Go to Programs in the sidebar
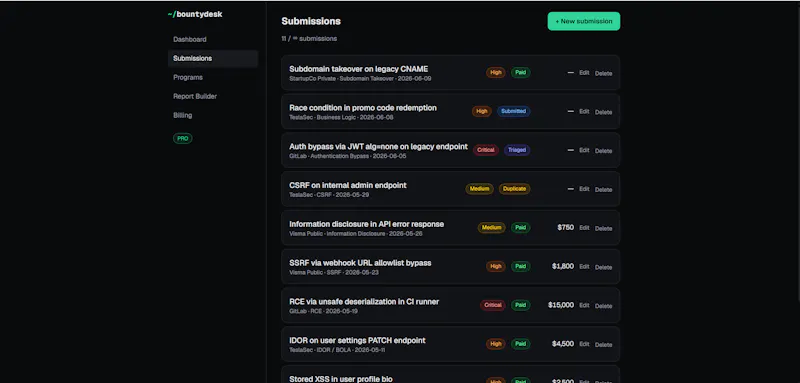This screenshot has height=383, width=800. coord(188,78)
